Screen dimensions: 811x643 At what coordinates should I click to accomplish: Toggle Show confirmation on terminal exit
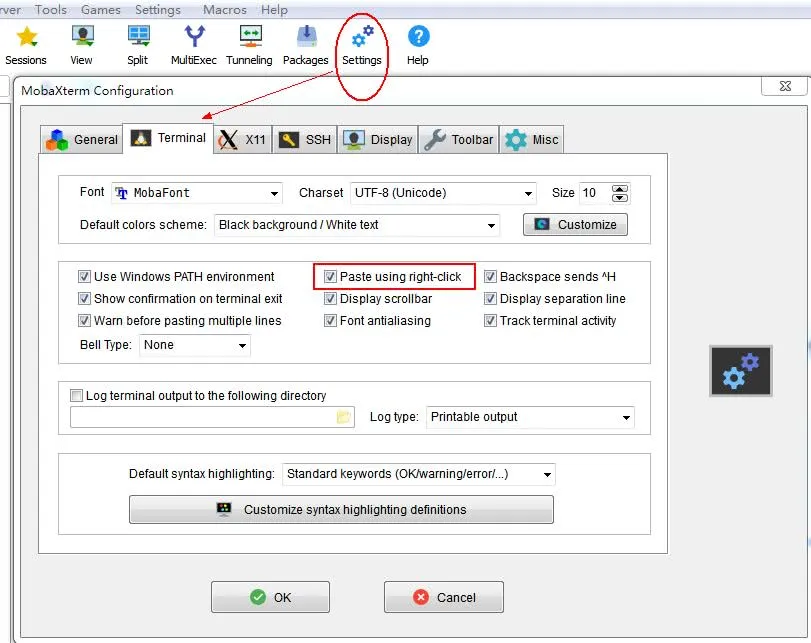click(x=84, y=298)
